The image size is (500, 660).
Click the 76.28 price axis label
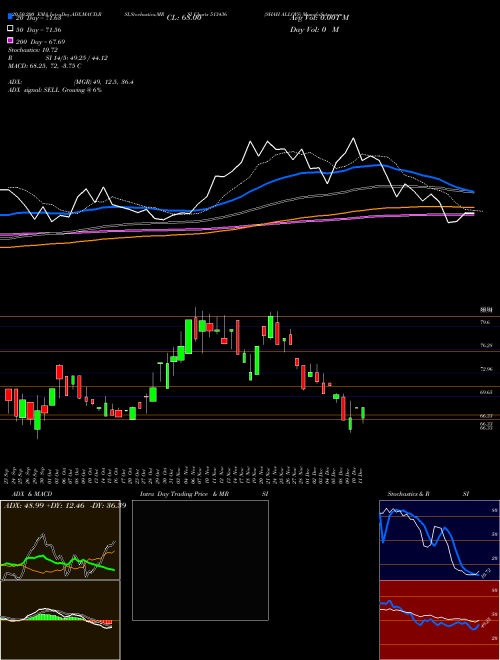pos(486,346)
